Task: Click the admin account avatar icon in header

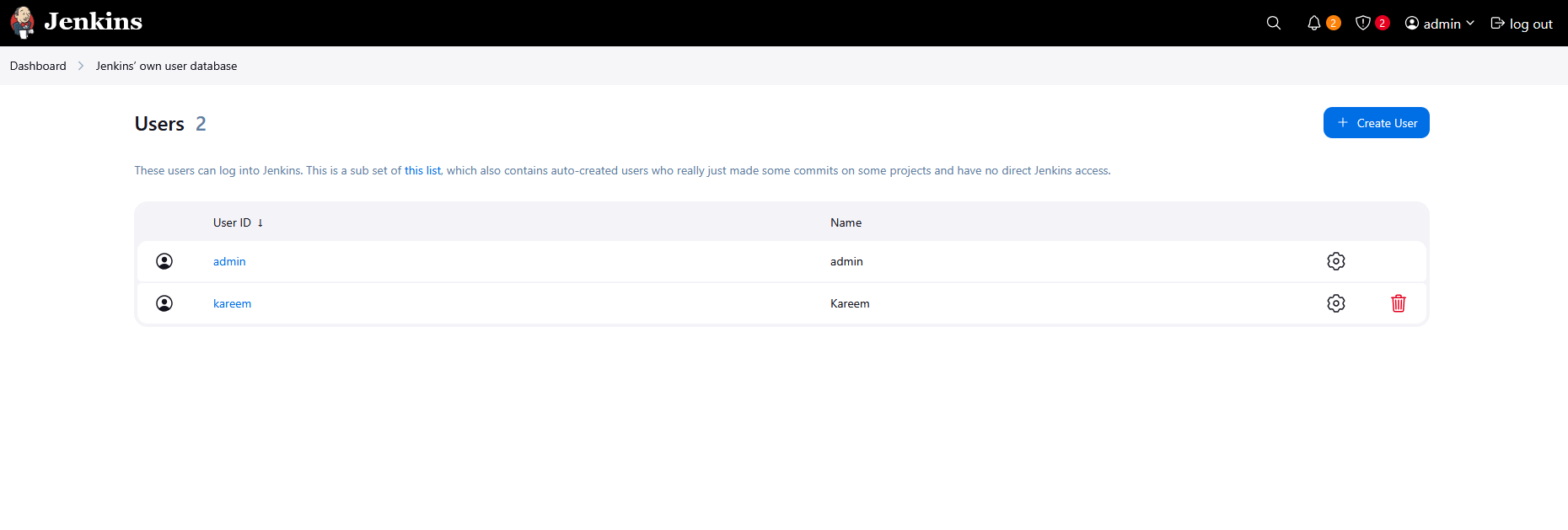Action: 1412,23
